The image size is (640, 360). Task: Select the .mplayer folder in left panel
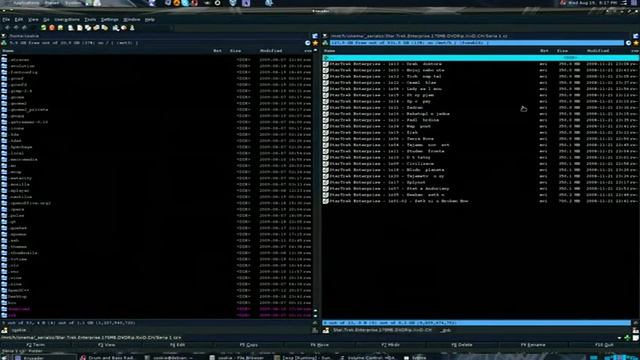(156, 191)
